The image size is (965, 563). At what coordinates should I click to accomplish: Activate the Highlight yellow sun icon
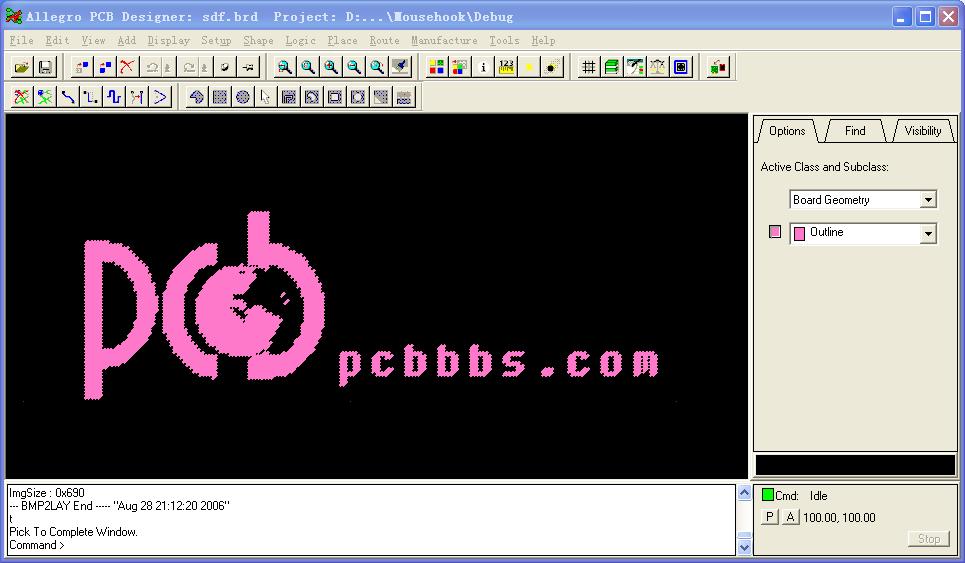[x=529, y=66]
